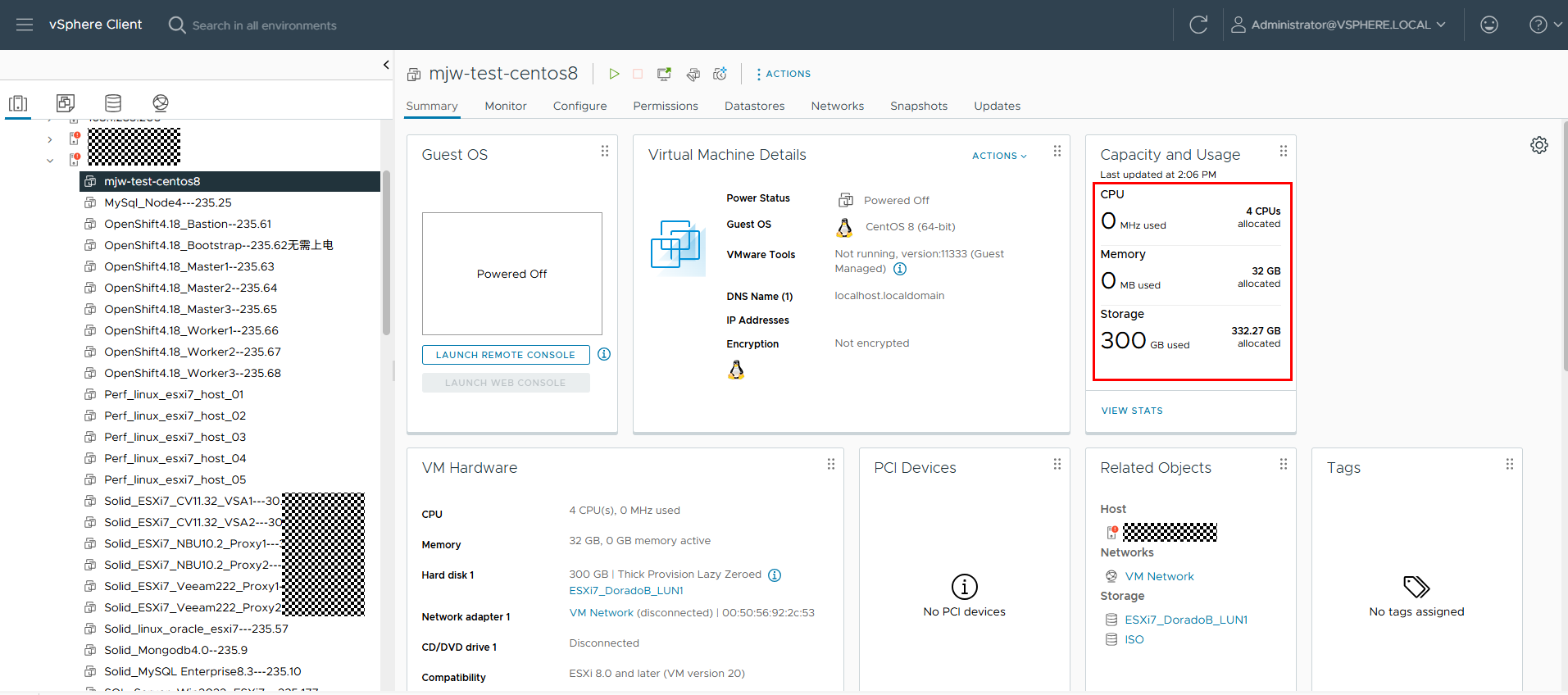Open the Networks tab
Viewport: 1568px width, 695px height.
click(x=838, y=106)
